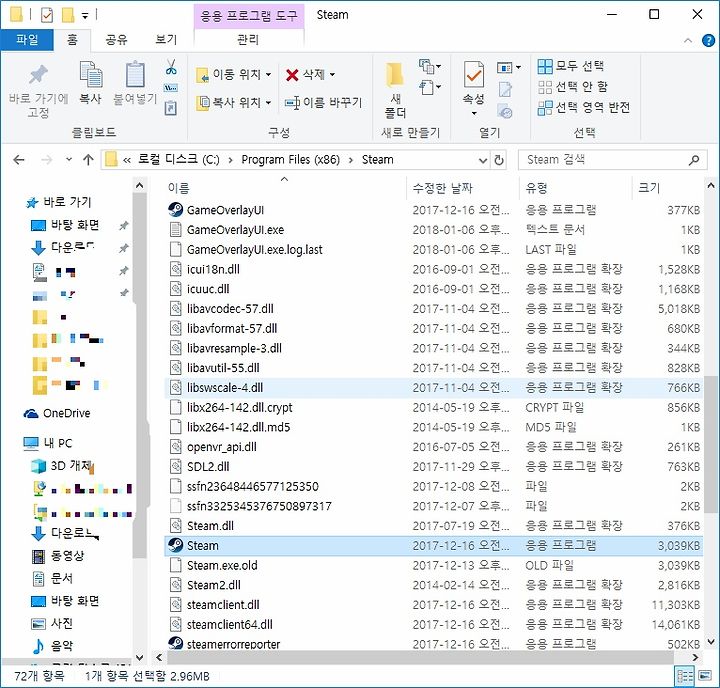The image size is (720, 688).
Task: Sort by the Size (크기) column header
Action: (x=667, y=188)
